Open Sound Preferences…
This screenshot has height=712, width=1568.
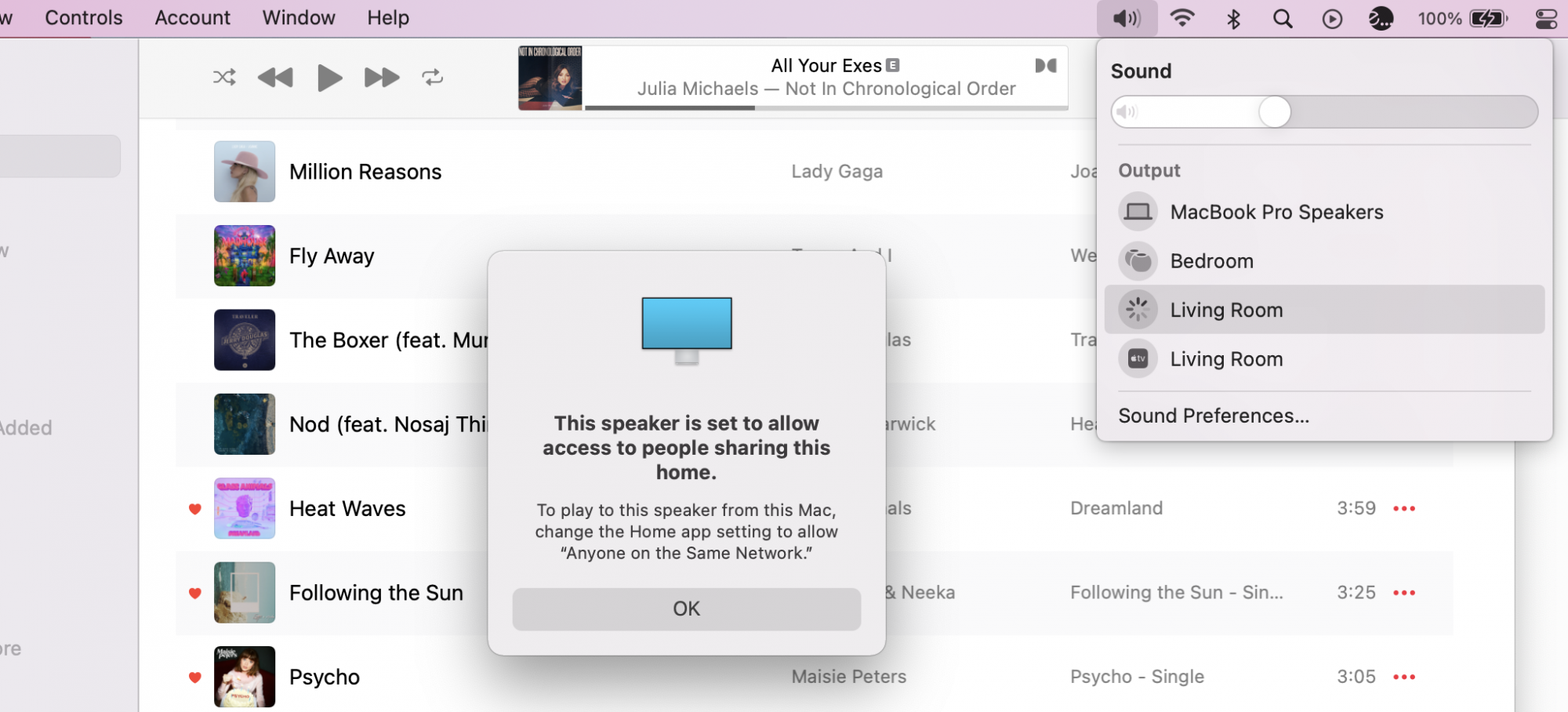tap(1214, 416)
